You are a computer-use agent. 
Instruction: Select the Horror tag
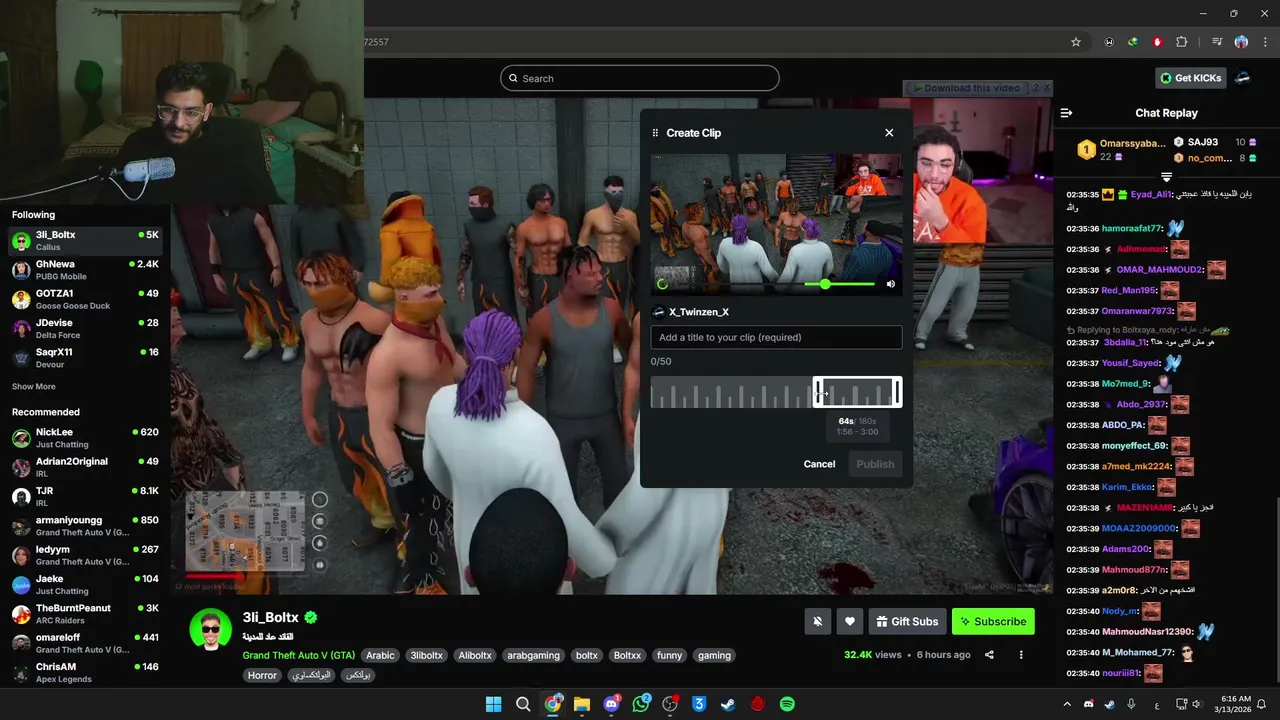tap(262, 675)
